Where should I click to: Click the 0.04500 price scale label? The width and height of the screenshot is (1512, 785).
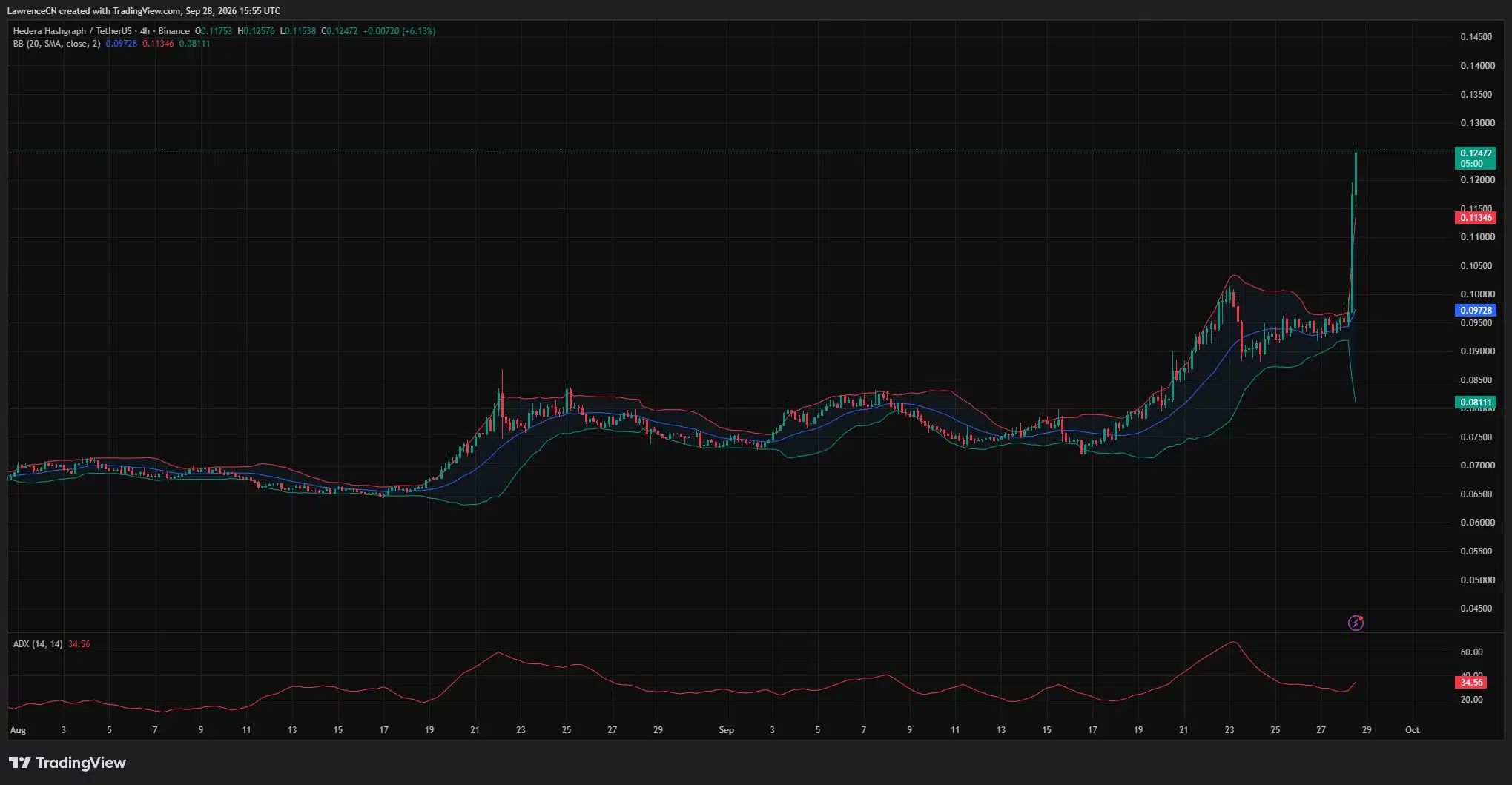[x=1477, y=609]
